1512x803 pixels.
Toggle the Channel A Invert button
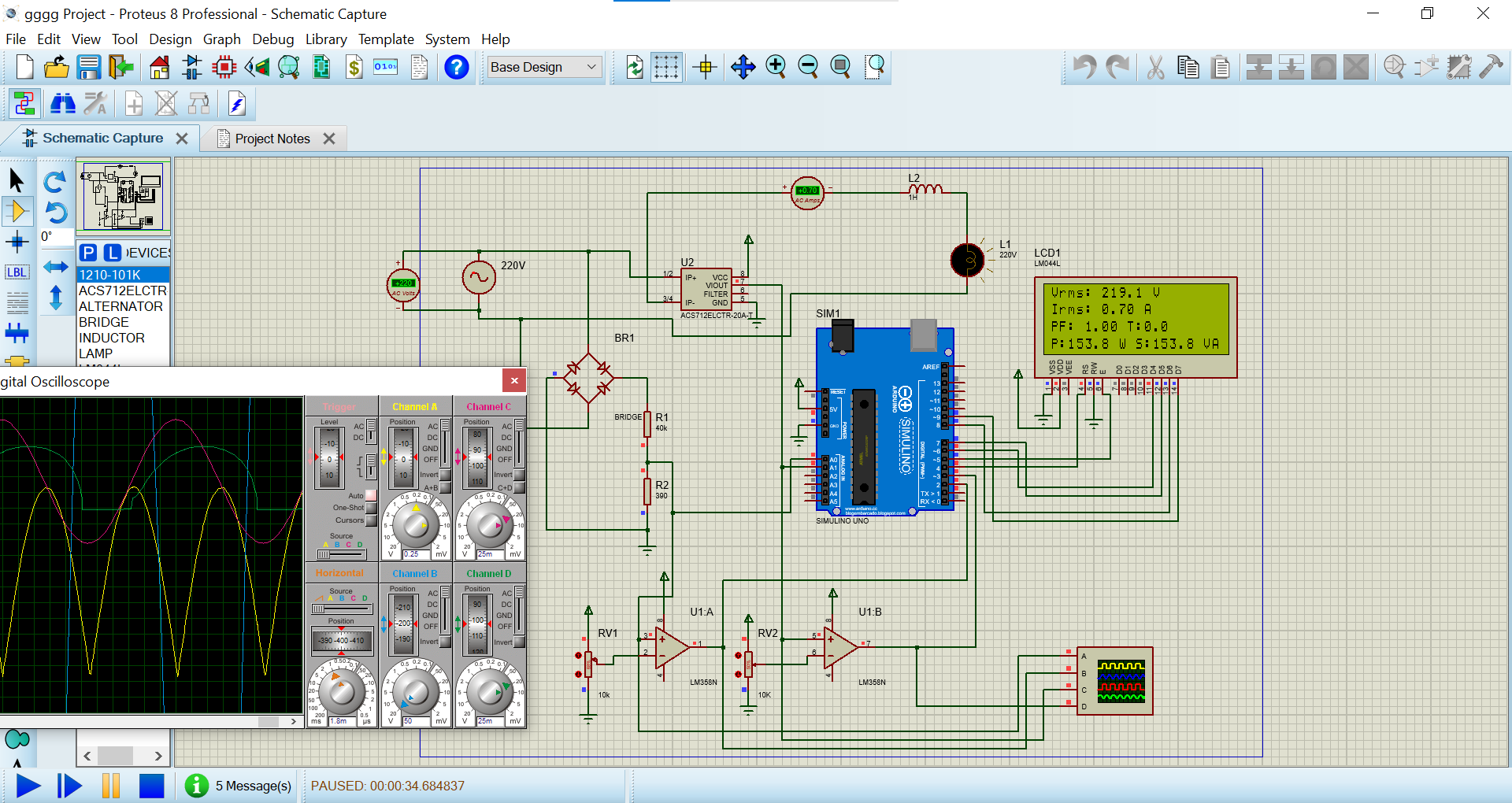tap(446, 475)
